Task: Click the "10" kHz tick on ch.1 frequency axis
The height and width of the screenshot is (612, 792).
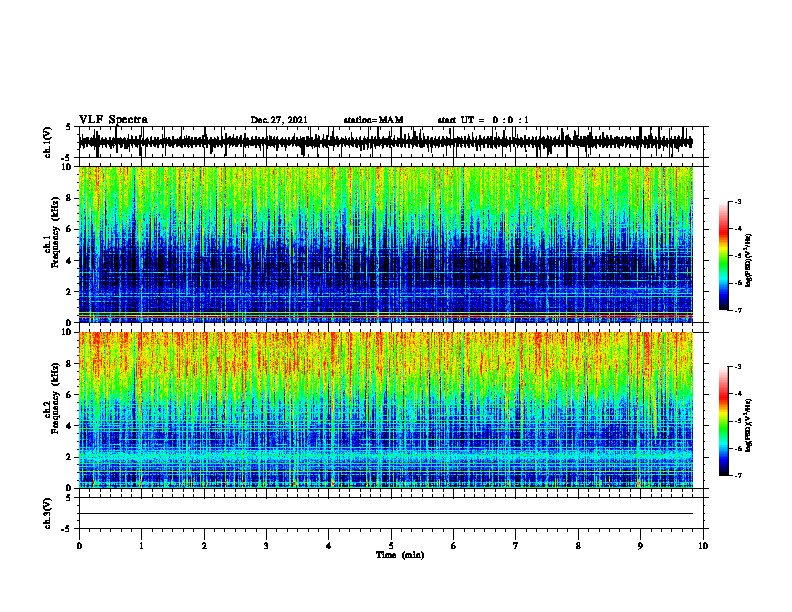Action: point(67,167)
